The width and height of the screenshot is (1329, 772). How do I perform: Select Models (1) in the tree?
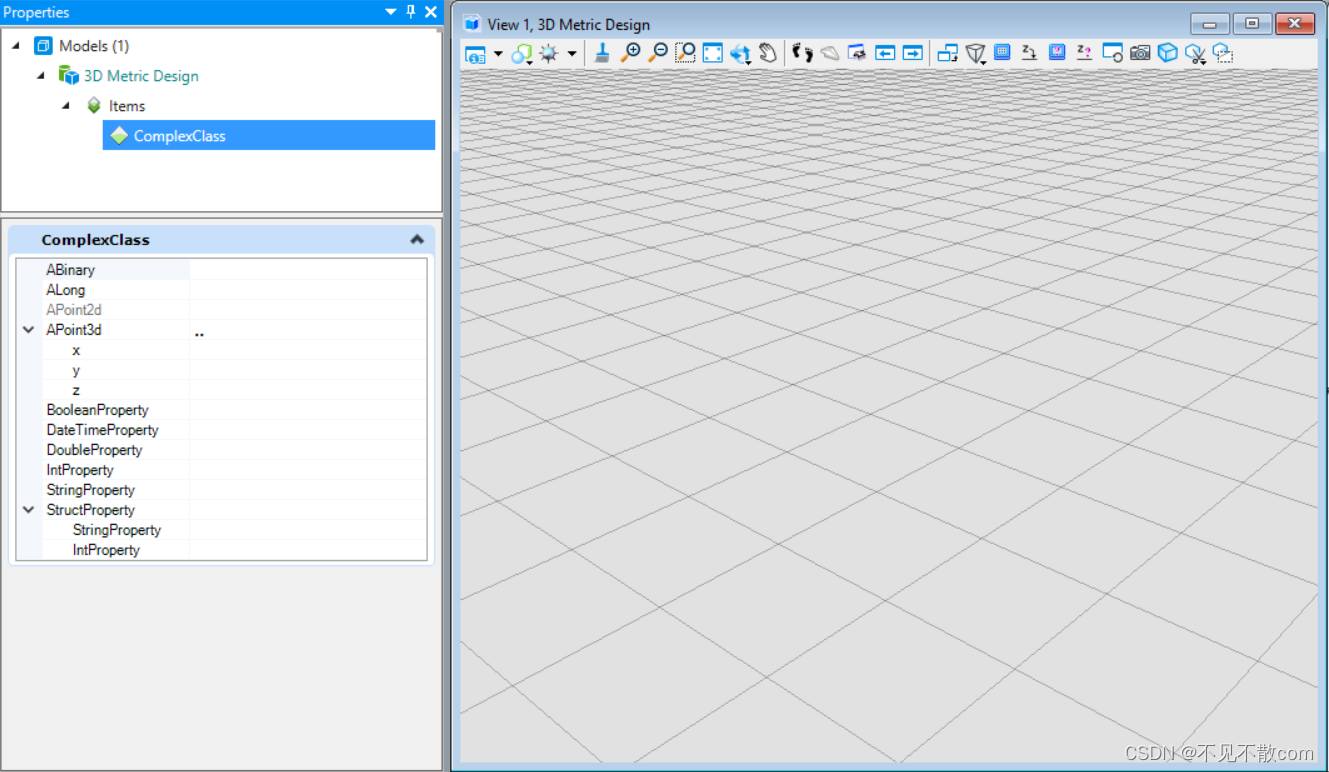(x=94, y=46)
